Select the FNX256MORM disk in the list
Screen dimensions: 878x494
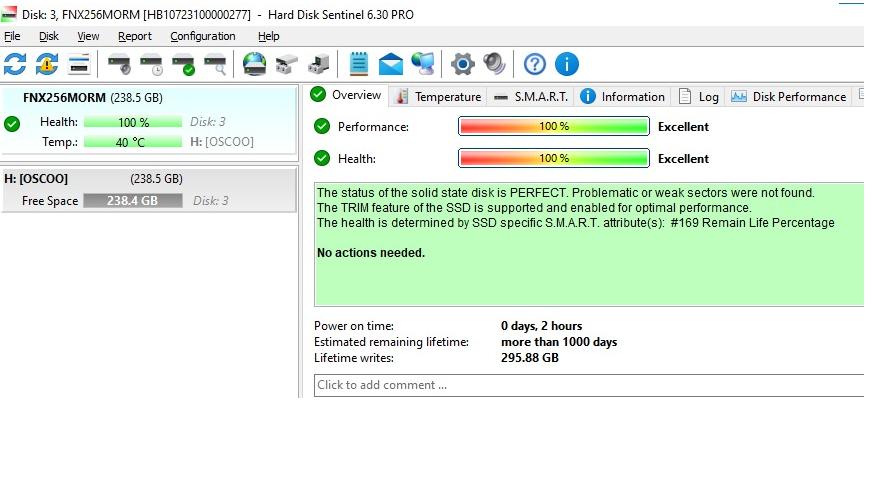(65, 98)
